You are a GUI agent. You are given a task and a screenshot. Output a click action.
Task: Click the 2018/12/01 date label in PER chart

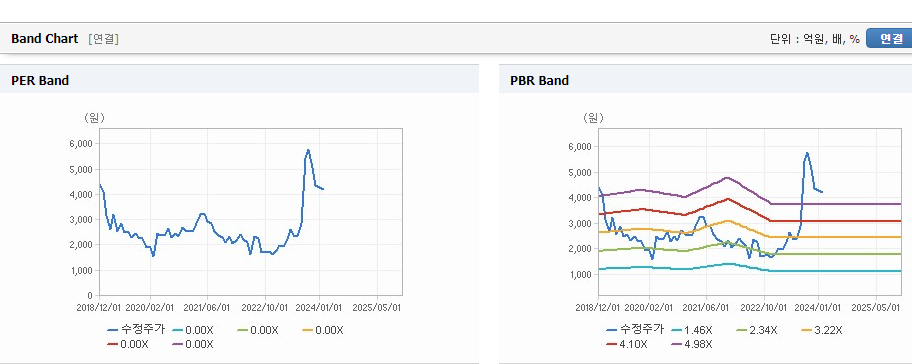[x=99, y=307]
